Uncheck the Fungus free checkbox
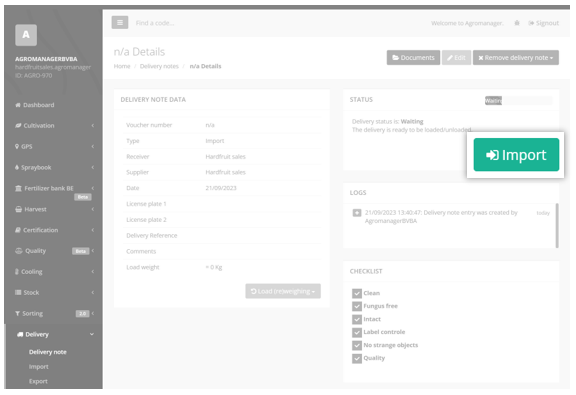Screen dimensions: 576x395 [x=357, y=306]
